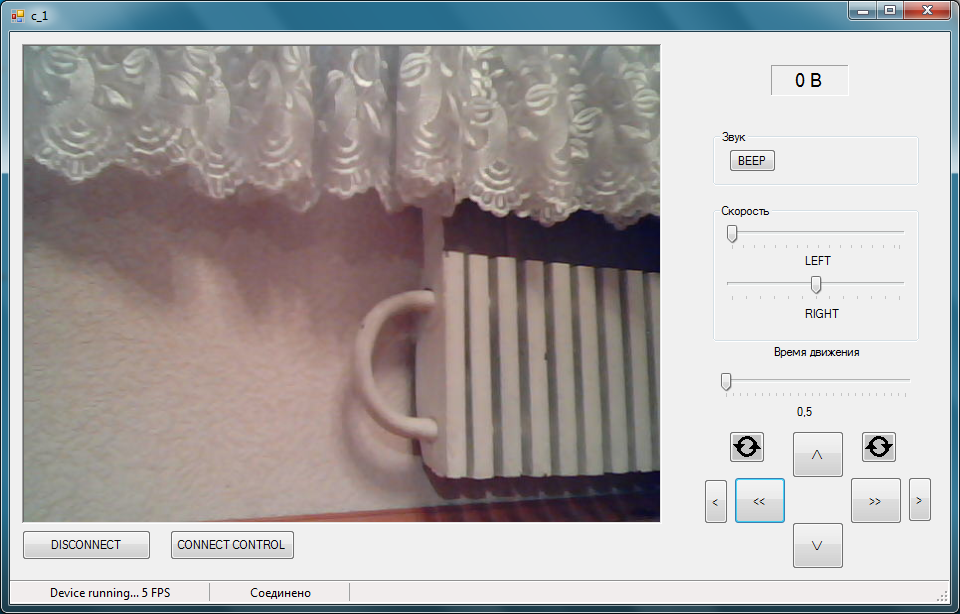Viewport: 960px width, 614px height.
Task: Click the LEFT slider label
Action: [x=817, y=261]
